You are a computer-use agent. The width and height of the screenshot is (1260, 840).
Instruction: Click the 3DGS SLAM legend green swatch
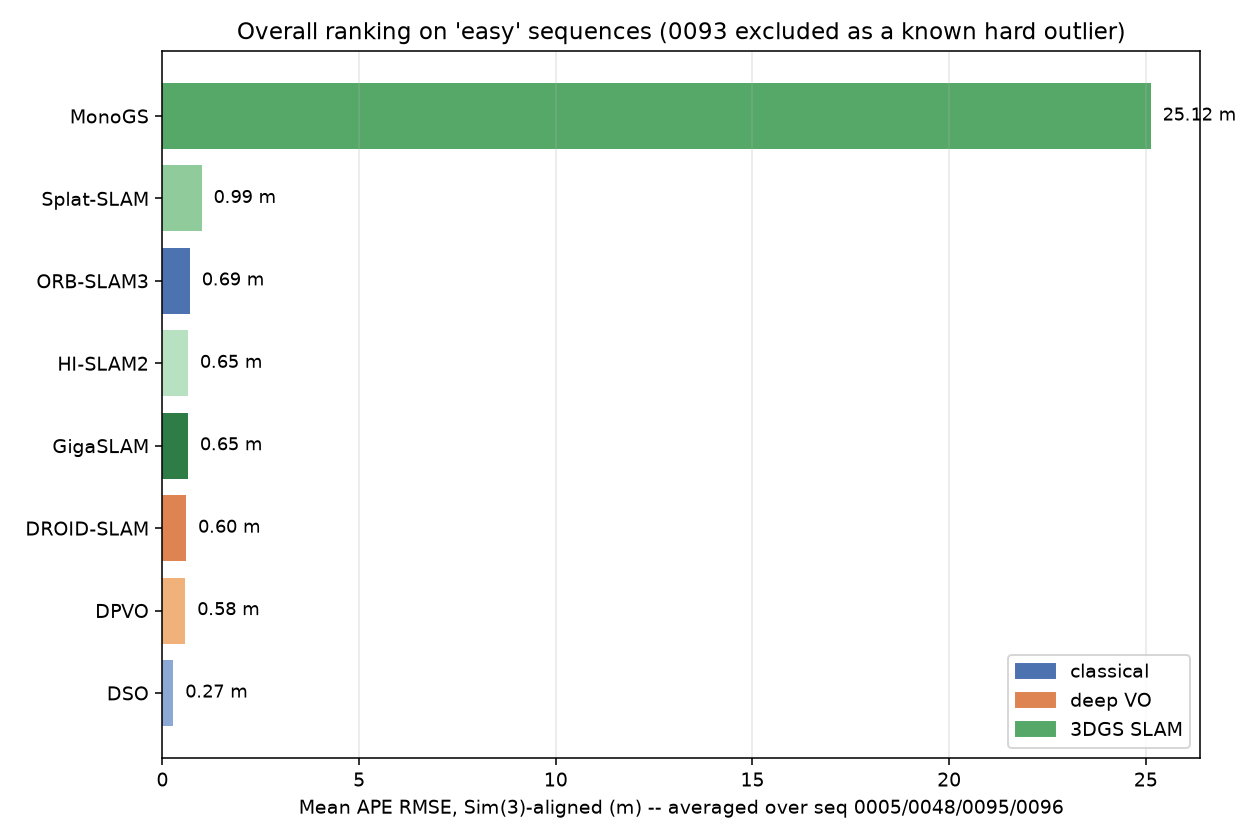(x=1035, y=731)
